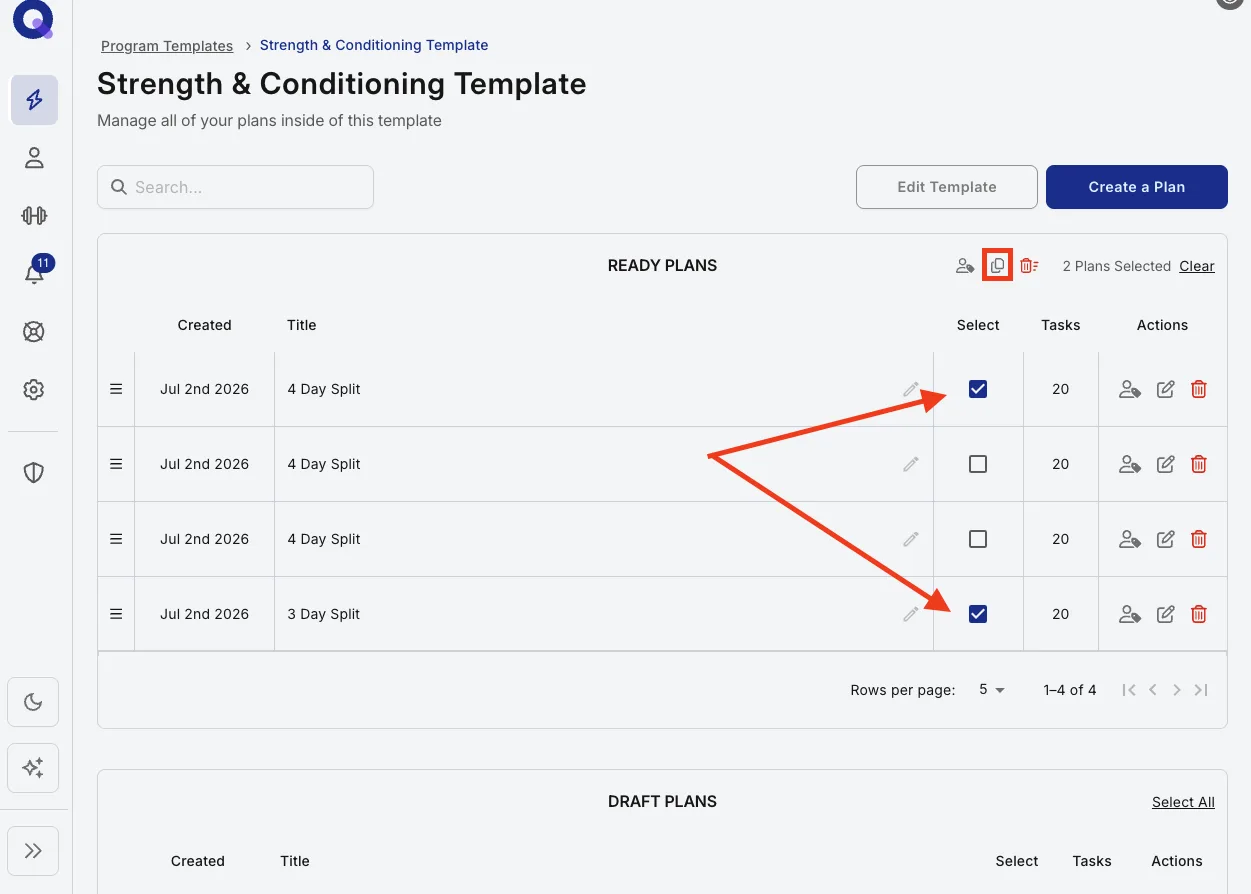
Task: Open the dumbbell exercises section
Action: (34, 216)
